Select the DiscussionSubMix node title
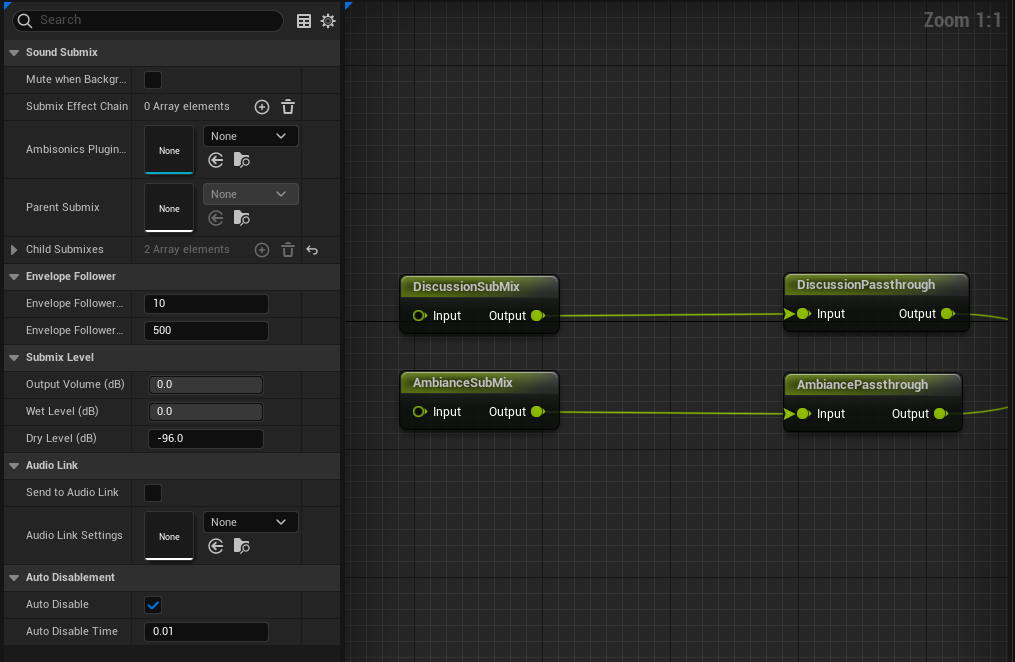Image resolution: width=1015 pixels, height=662 pixels. click(x=467, y=287)
